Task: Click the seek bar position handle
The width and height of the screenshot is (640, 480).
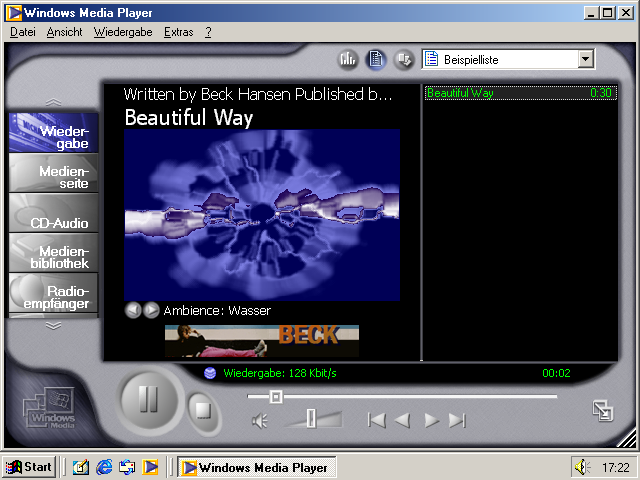Action: pos(276,396)
